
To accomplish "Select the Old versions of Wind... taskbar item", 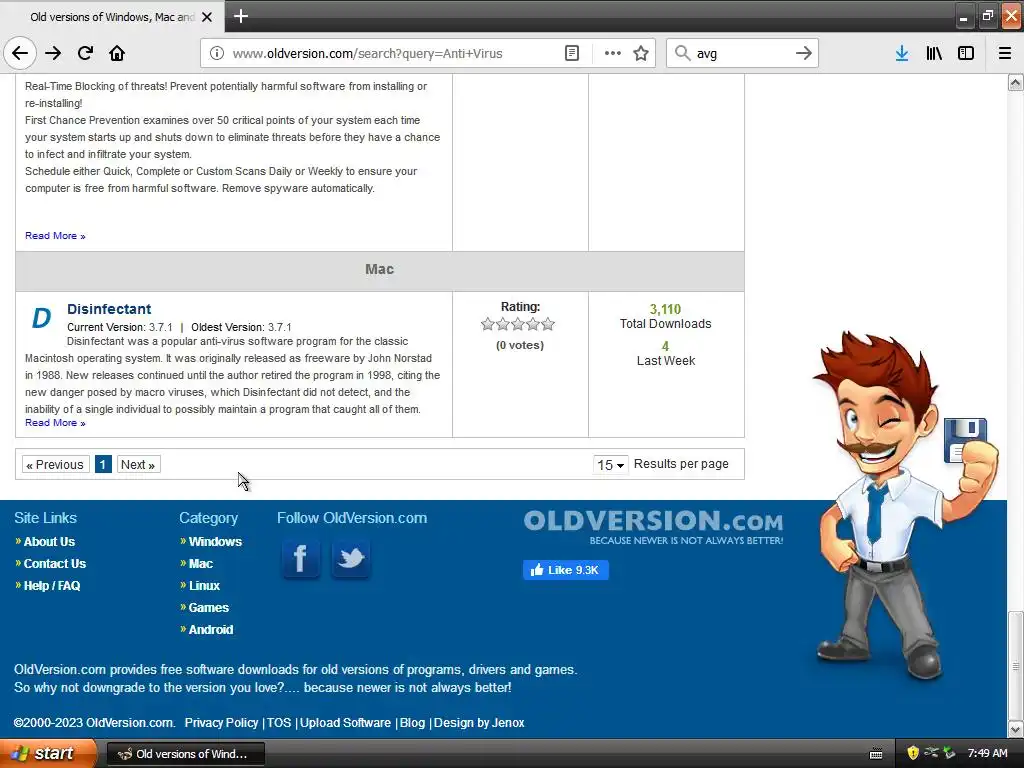I will pyautogui.click(x=185, y=754).
